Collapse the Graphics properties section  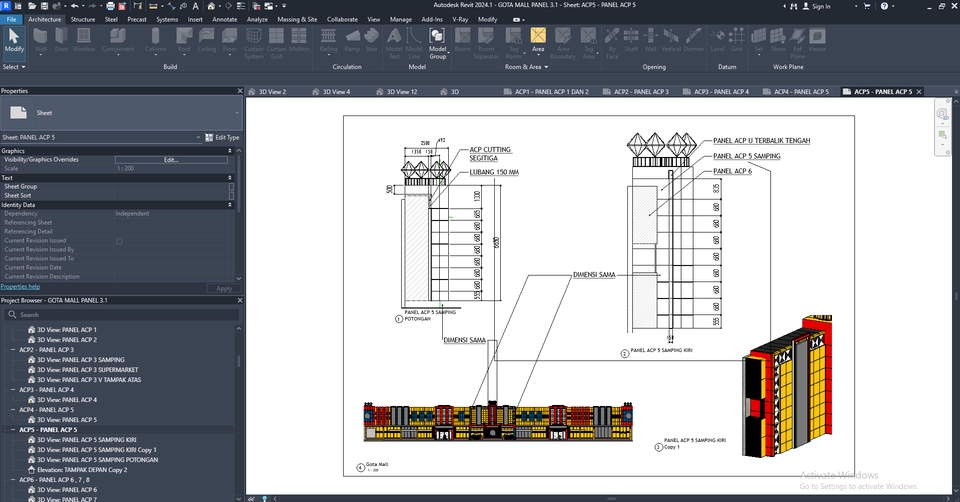[x=230, y=151]
